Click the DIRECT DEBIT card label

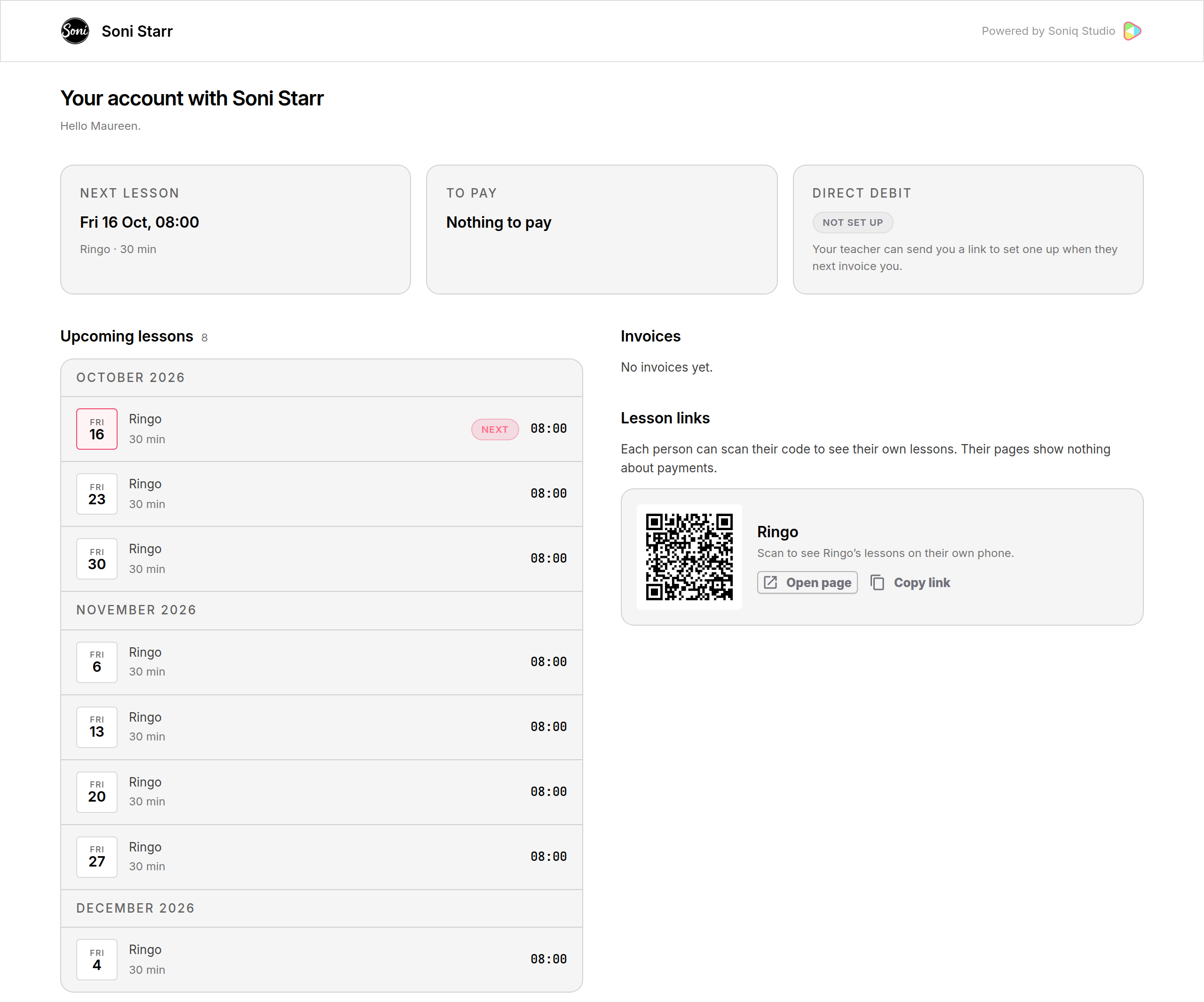tap(862, 193)
